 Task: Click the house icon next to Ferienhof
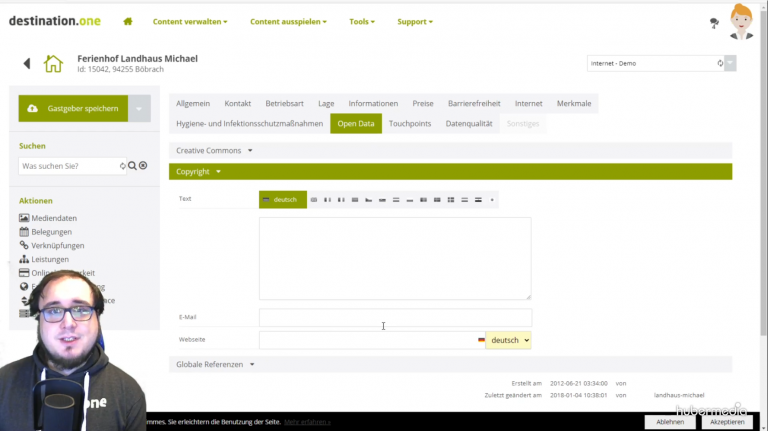click(x=53, y=64)
